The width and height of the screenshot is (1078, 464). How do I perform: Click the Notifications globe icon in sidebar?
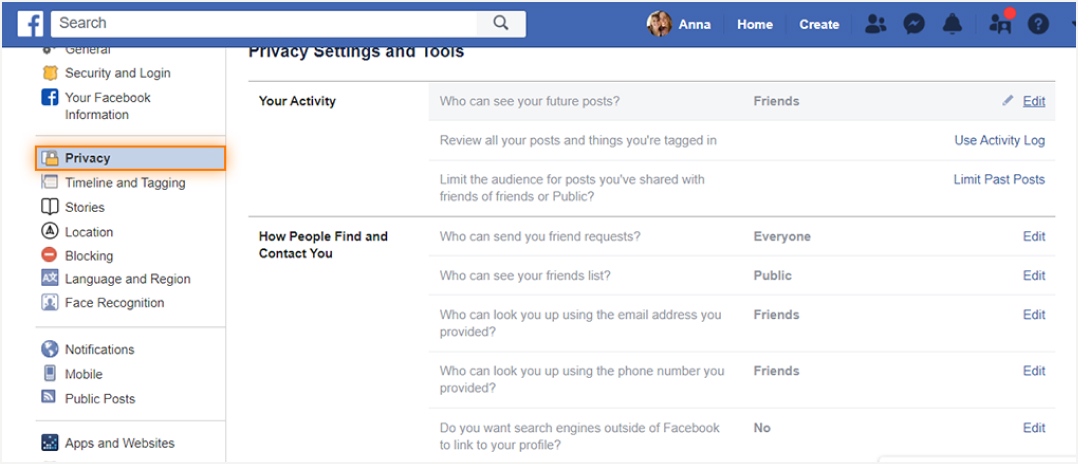(50, 349)
